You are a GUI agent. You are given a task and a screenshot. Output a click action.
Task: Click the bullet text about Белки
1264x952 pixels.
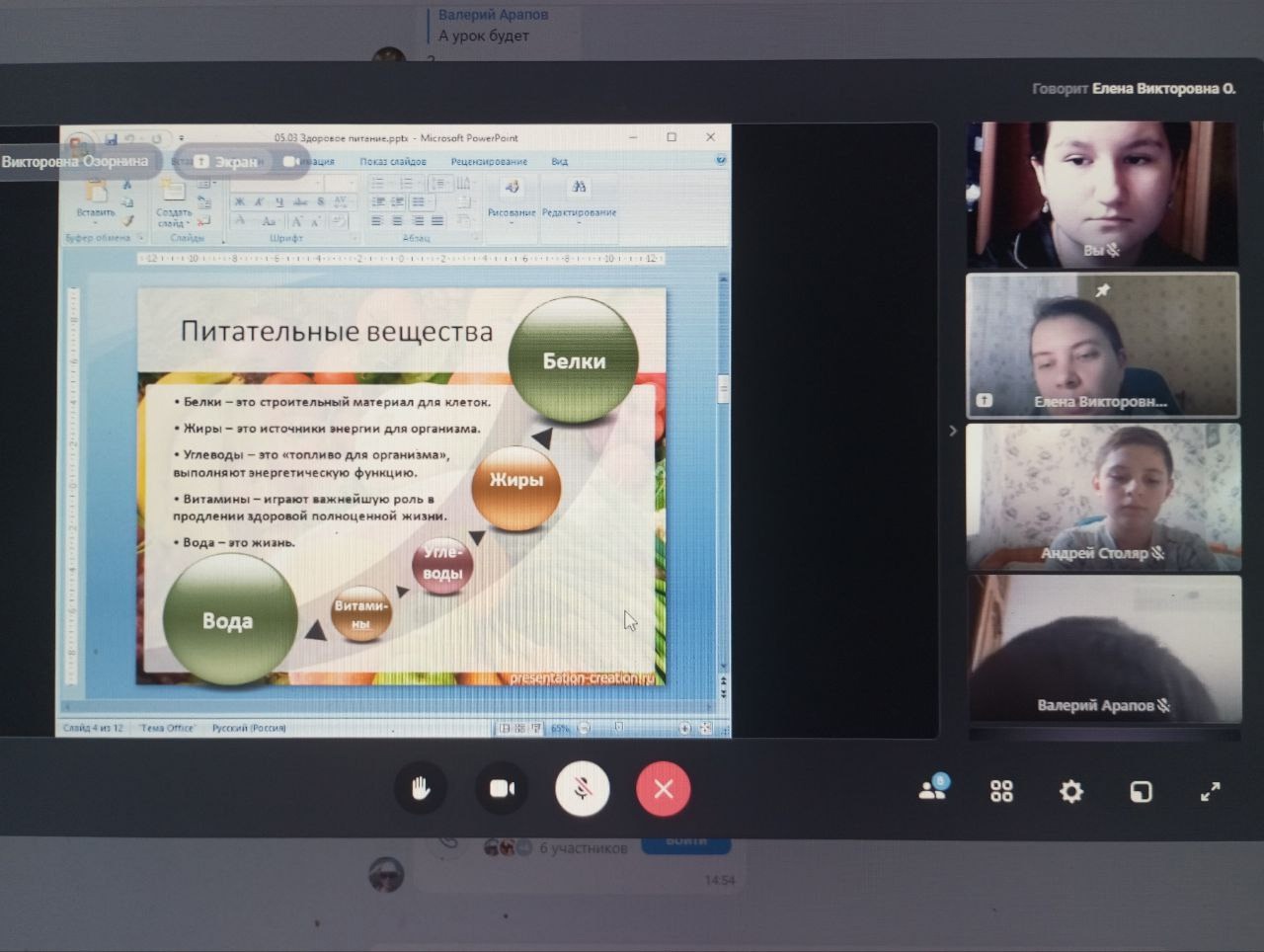point(332,402)
